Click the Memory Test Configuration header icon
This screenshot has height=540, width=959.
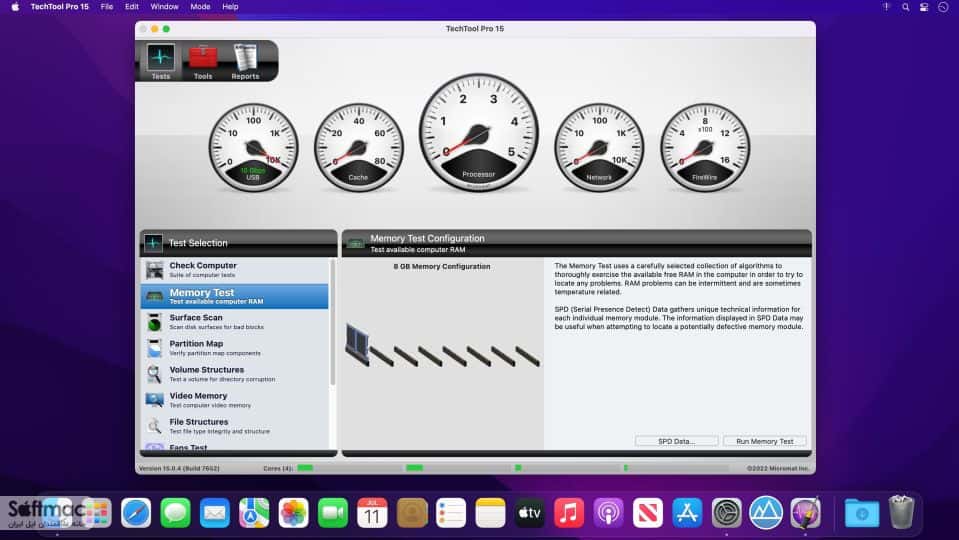click(355, 243)
